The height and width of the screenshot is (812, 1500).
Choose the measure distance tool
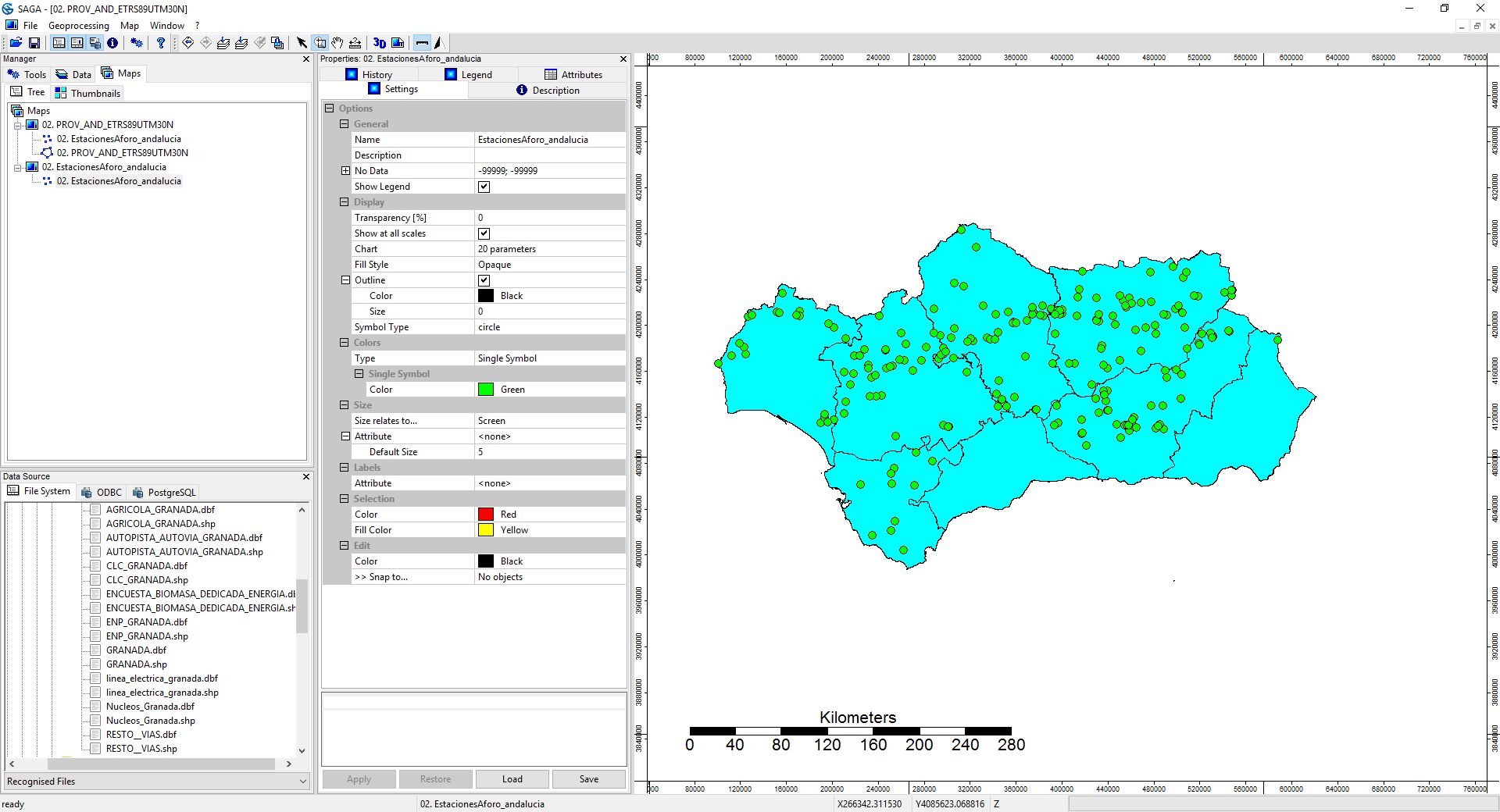click(355, 43)
